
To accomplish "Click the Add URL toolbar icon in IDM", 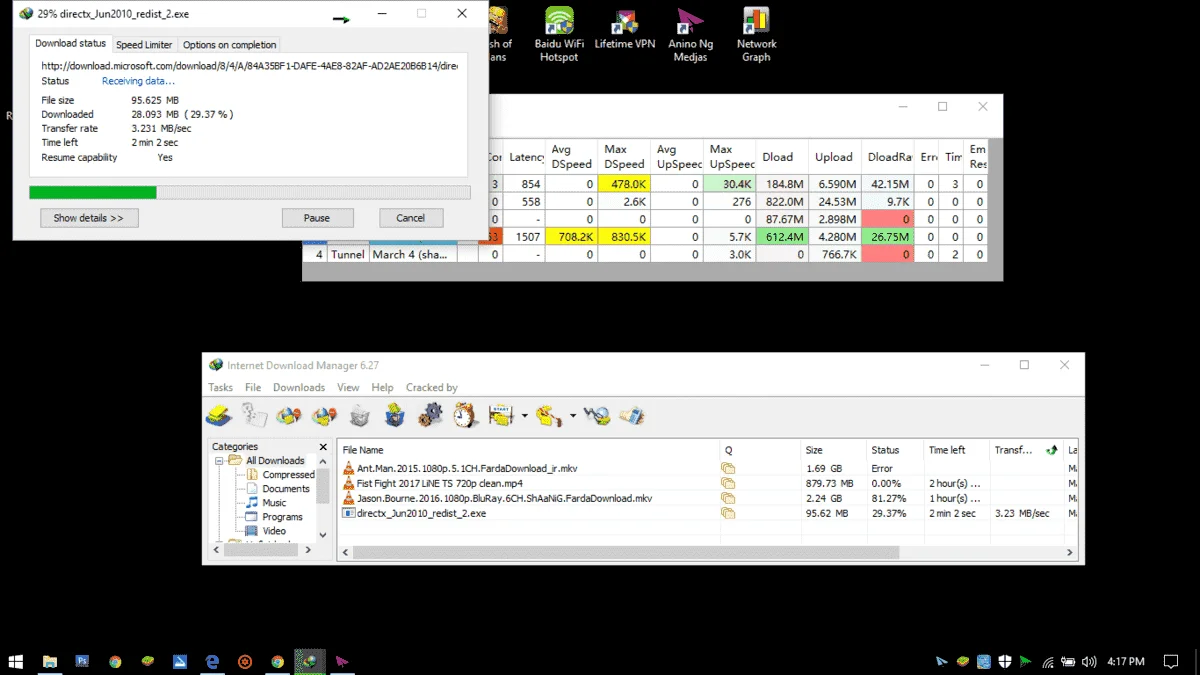I will [219, 415].
